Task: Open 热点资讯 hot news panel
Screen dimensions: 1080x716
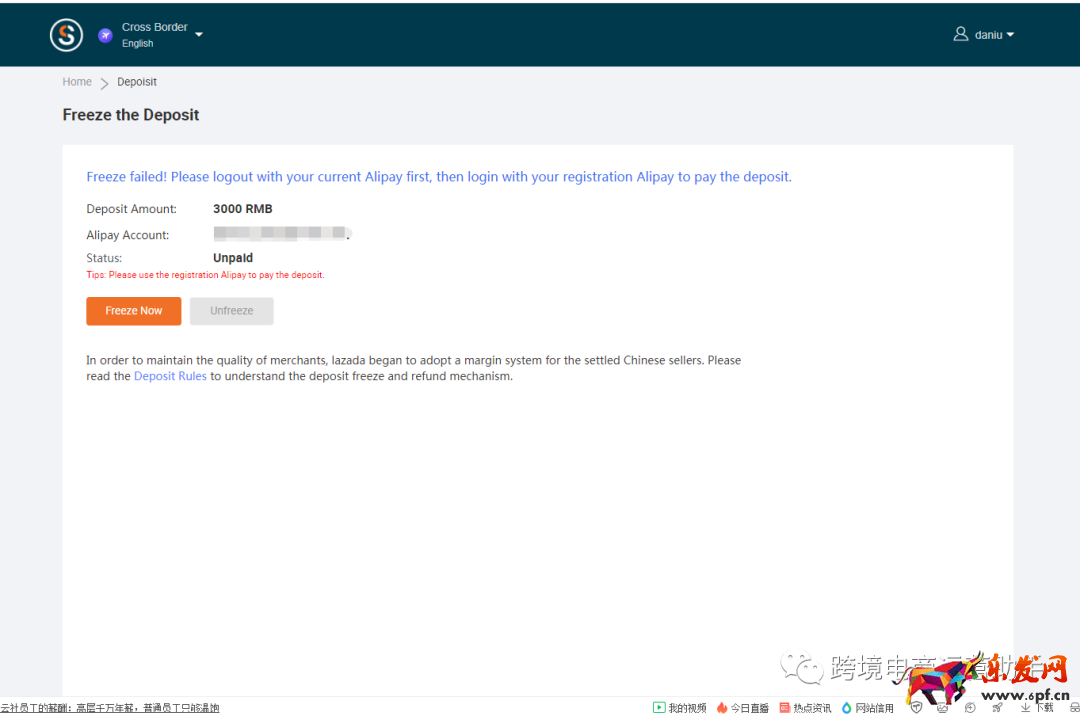Action: pyautogui.click(x=805, y=707)
